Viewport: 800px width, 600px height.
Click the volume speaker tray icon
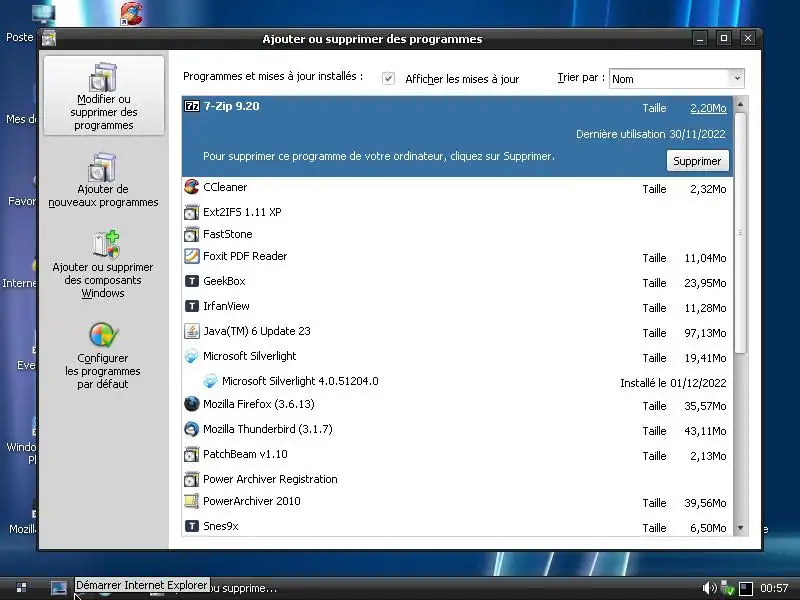709,588
